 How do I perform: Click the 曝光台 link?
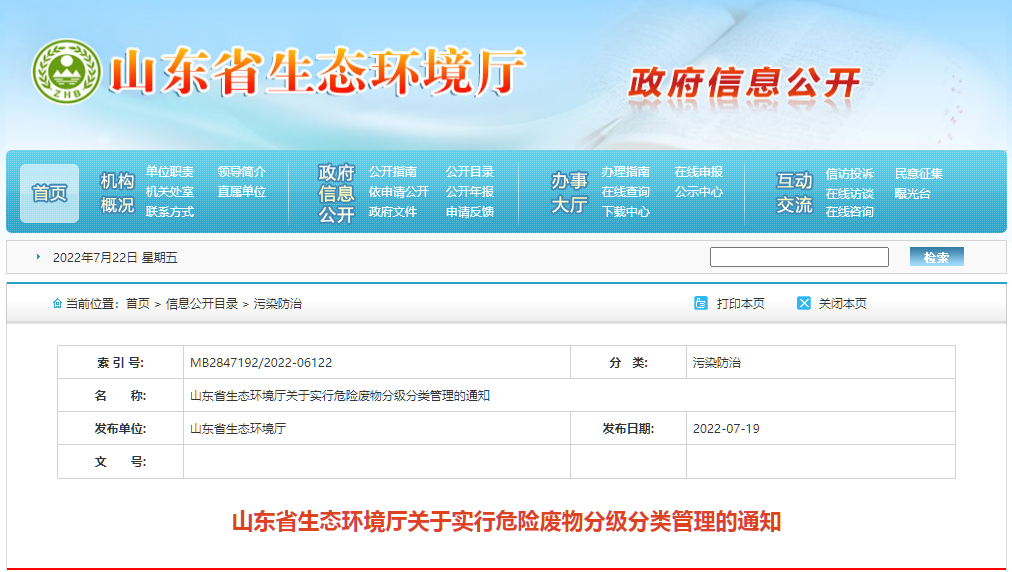click(912, 193)
